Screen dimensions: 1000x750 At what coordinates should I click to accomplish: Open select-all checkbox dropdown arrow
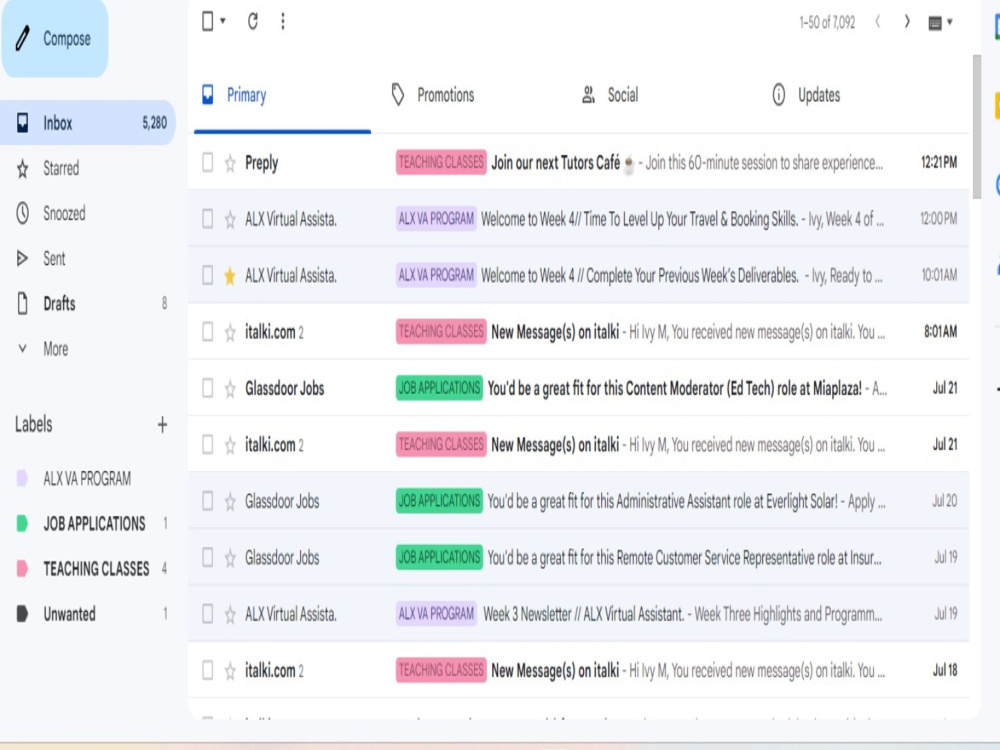(223, 21)
